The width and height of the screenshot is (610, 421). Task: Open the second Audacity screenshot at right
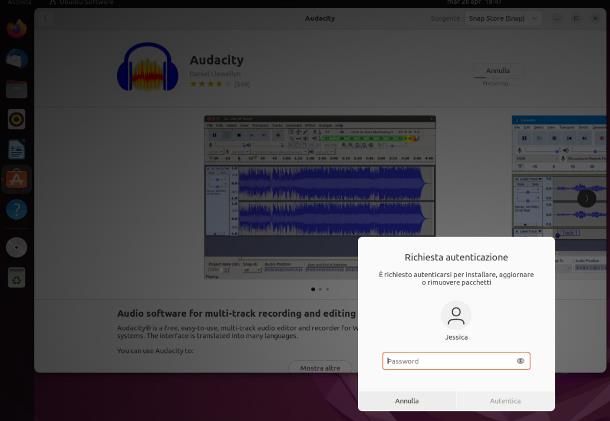[559, 197]
